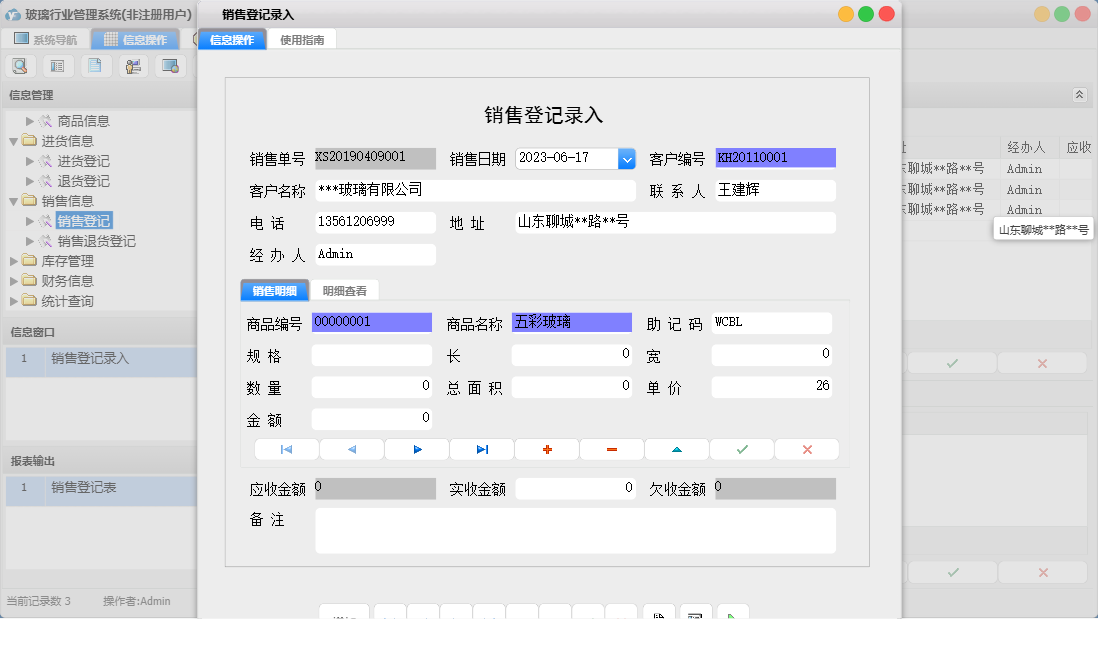1098x645 pixels.
Task: Open the list view toolbar icon
Action: [57, 65]
